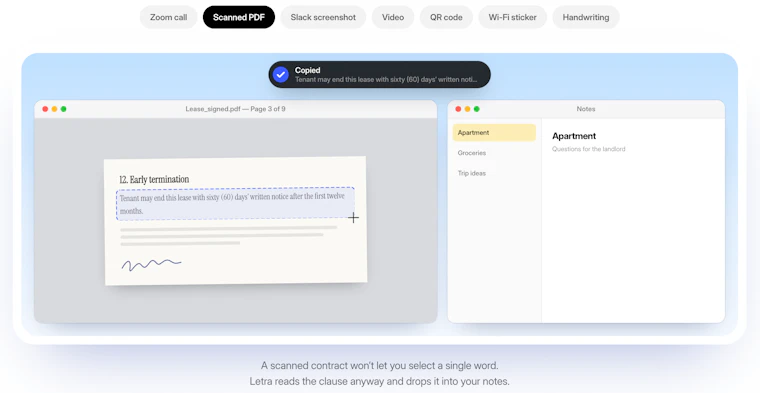760x393 pixels.
Task: Click 'Questions for the landlord' subtitle
Action: 588,149
